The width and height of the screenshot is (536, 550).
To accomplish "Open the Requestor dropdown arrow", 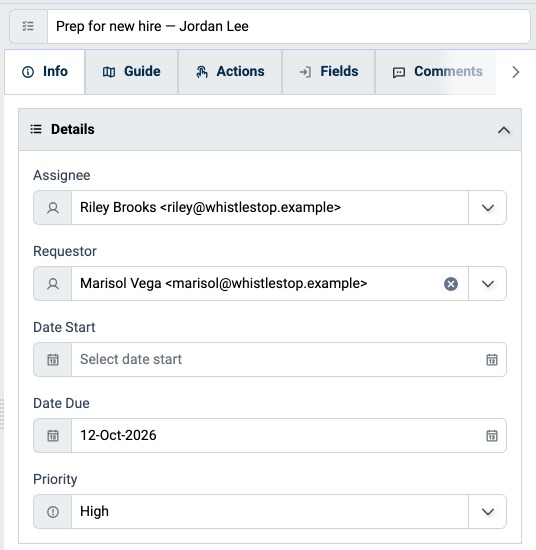I will pos(488,284).
